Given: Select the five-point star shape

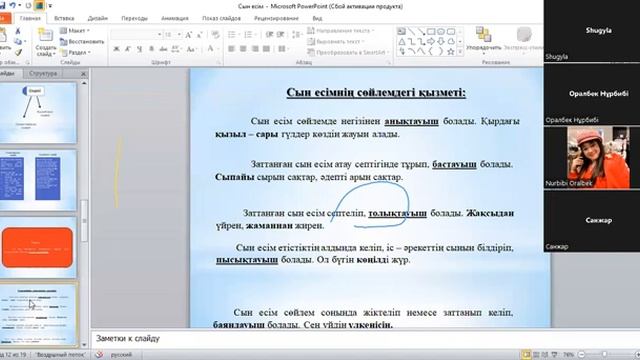Looking at the screenshot, I should coord(451,52).
